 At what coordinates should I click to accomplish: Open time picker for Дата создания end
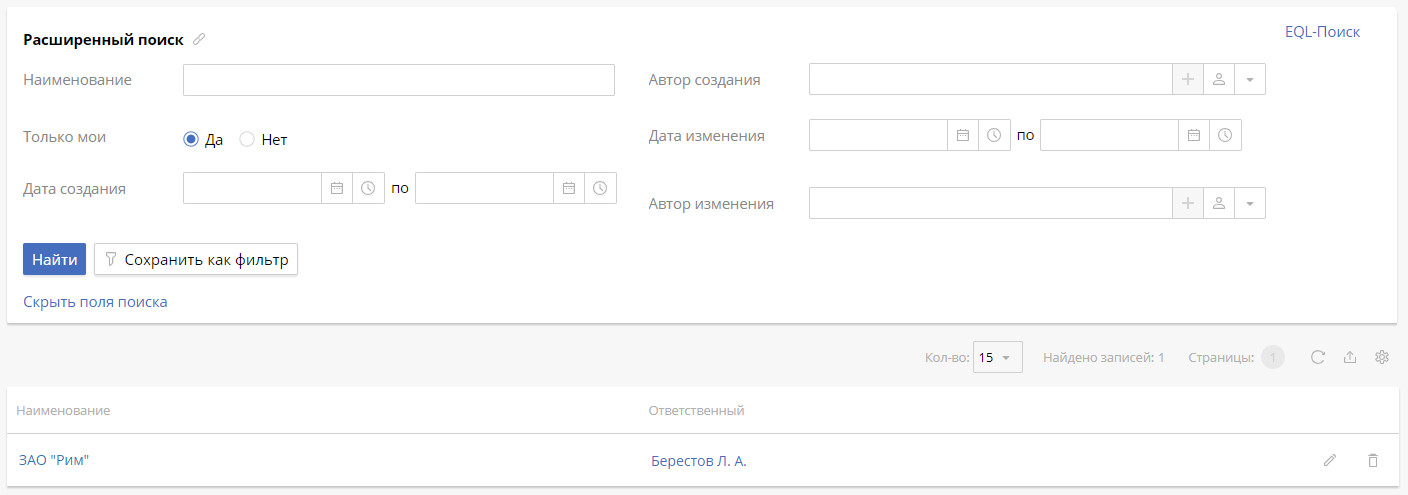[600, 188]
